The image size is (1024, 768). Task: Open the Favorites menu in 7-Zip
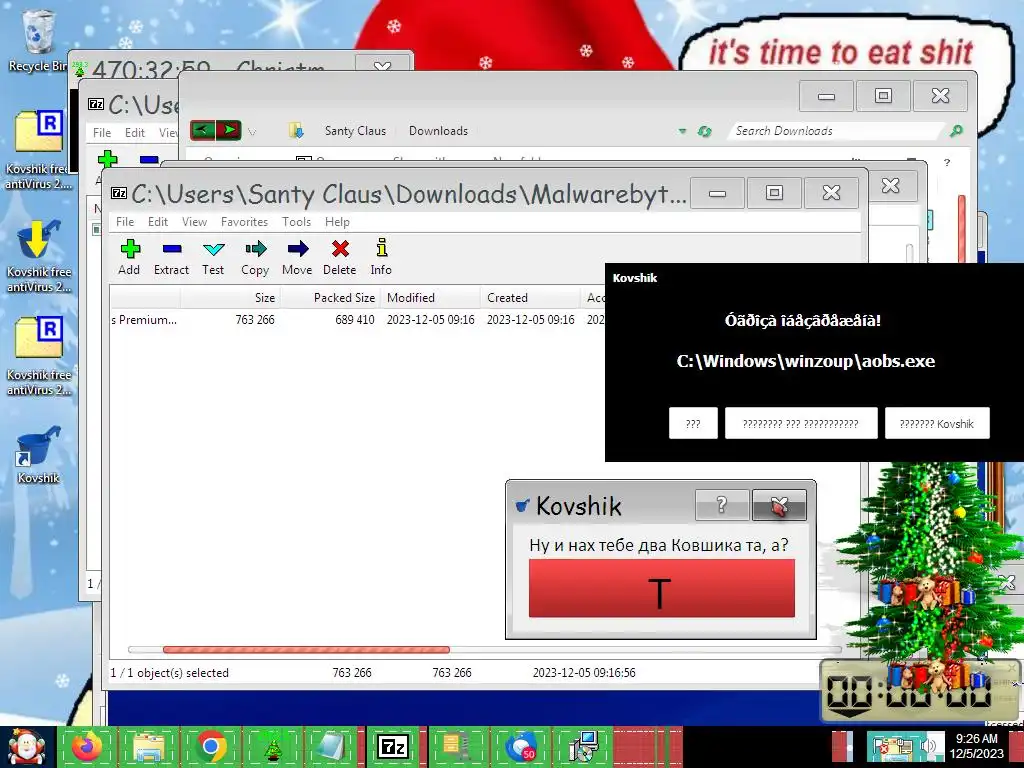[244, 222]
